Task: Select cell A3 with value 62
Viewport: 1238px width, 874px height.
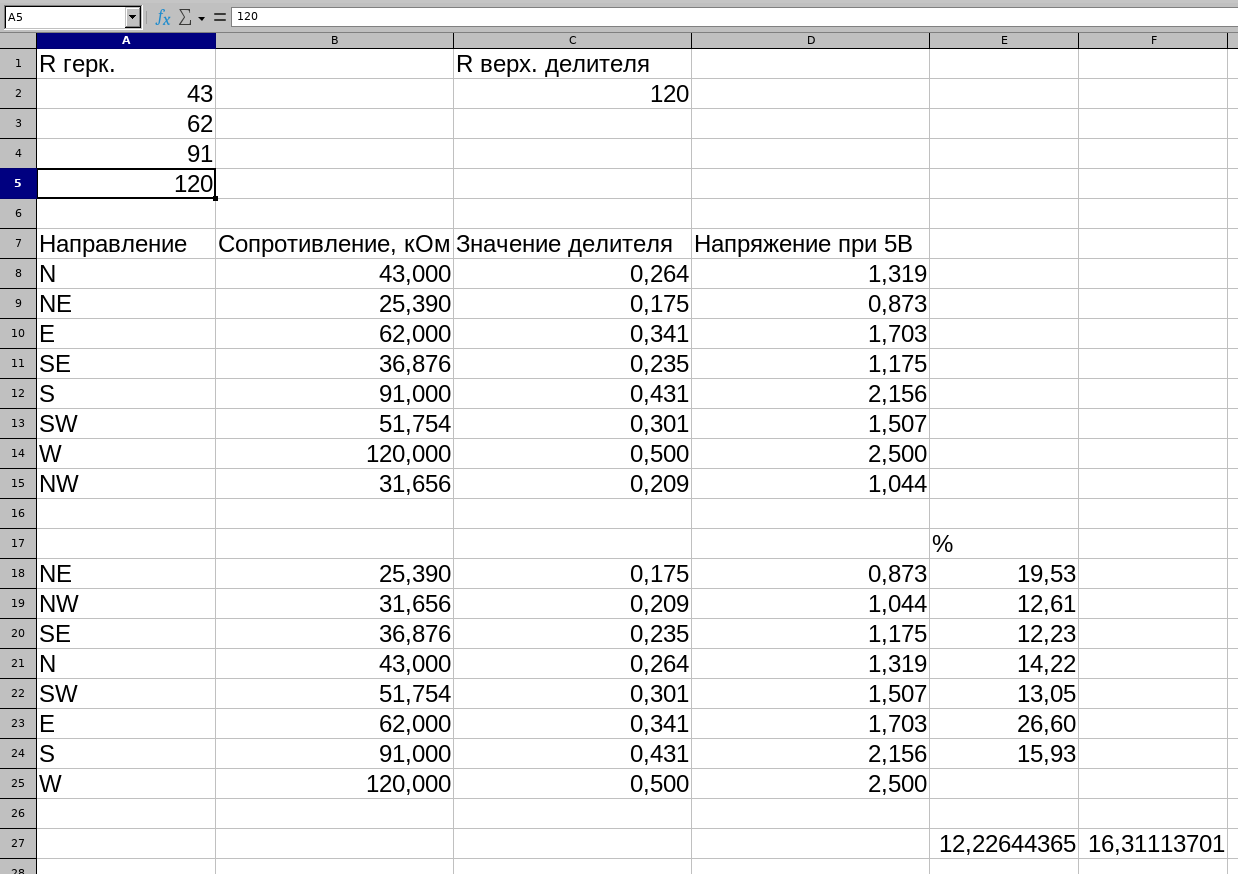Action: coord(126,124)
